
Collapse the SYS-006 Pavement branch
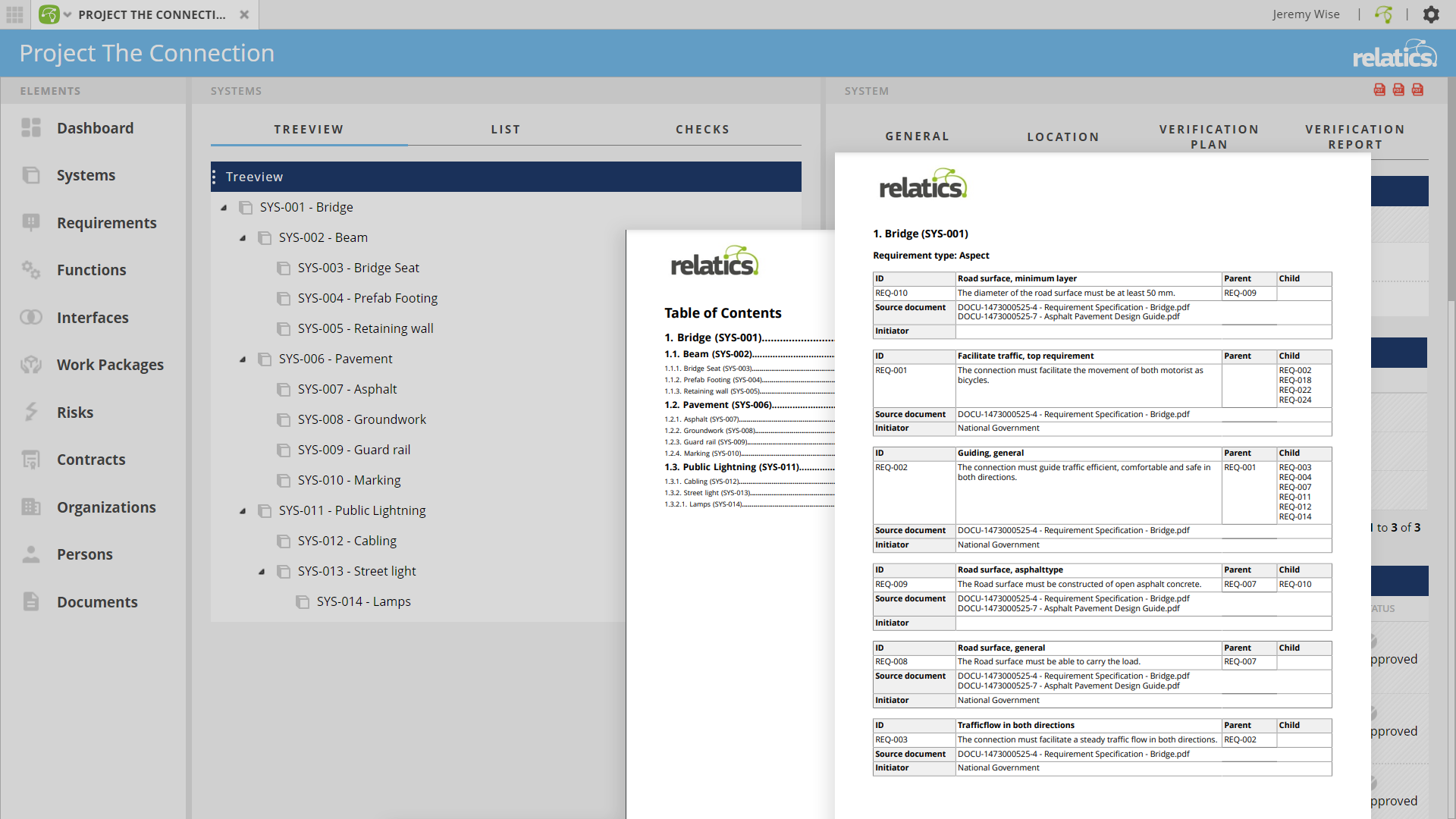[x=243, y=359]
